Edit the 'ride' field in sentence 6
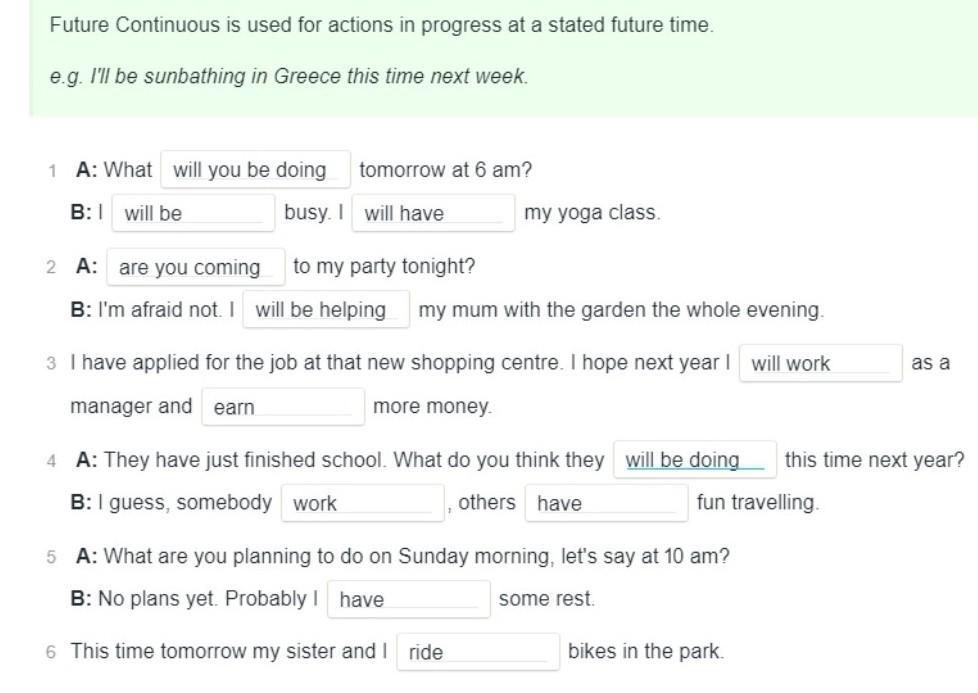 (478, 652)
